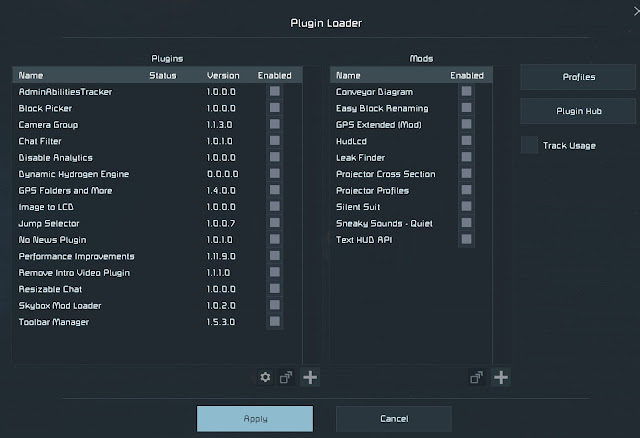Select the Camera Group row name

pos(48,125)
